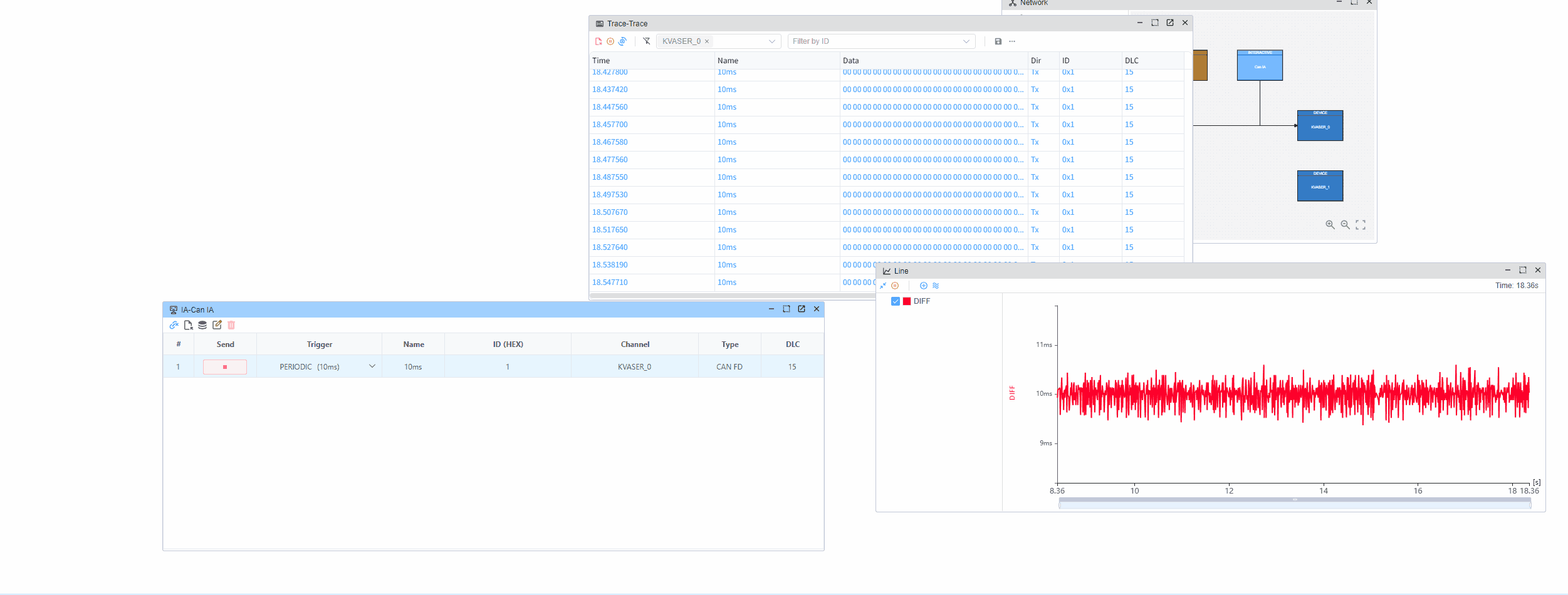Delete the selected frame with trash icon
Image resolution: width=1568 pixels, height=595 pixels.
pyautogui.click(x=231, y=325)
